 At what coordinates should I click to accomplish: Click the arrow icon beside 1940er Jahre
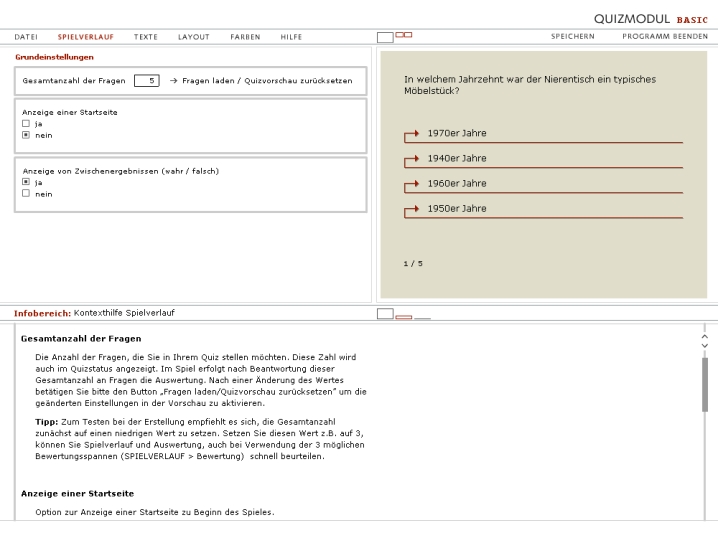[411, 159]
